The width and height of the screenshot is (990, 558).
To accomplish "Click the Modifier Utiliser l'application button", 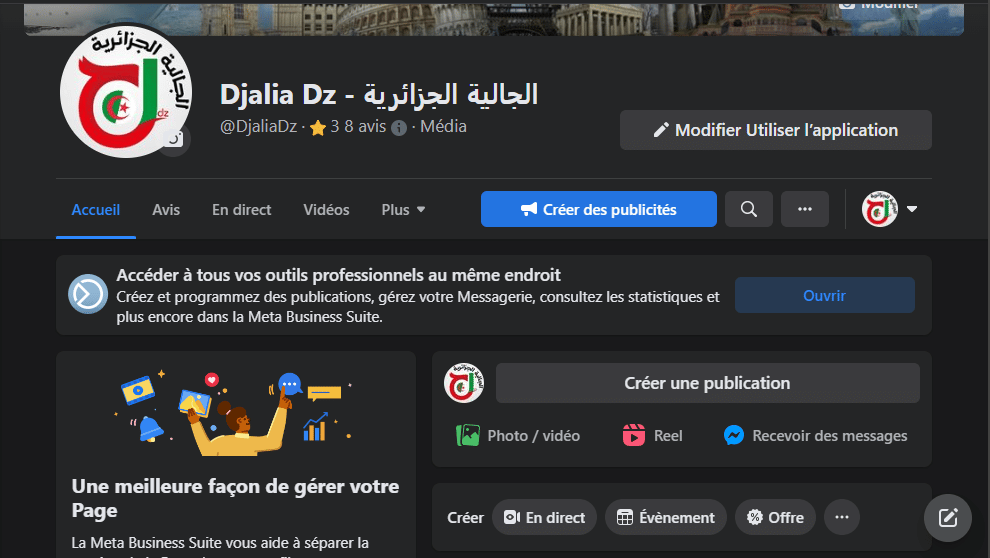I will point(775,130).
